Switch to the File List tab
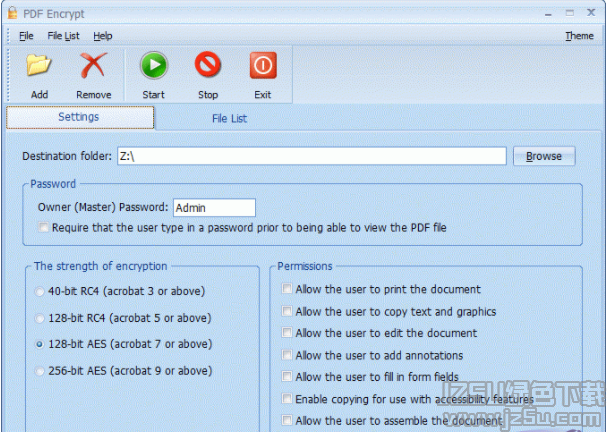 (x=229, y=118)
